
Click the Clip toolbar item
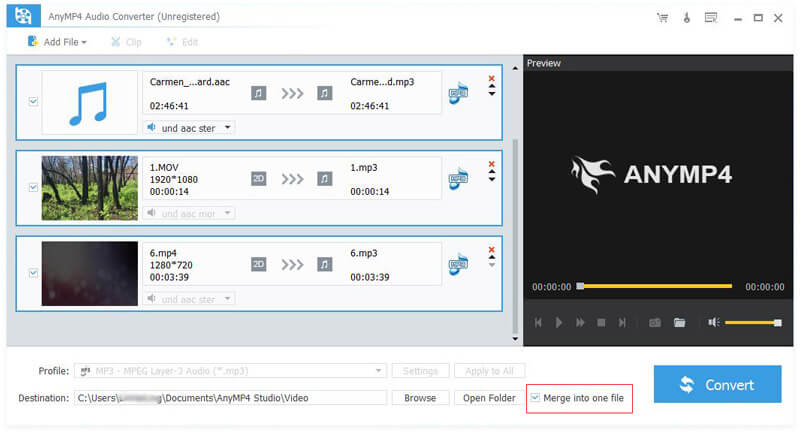(x=126, y=42)
